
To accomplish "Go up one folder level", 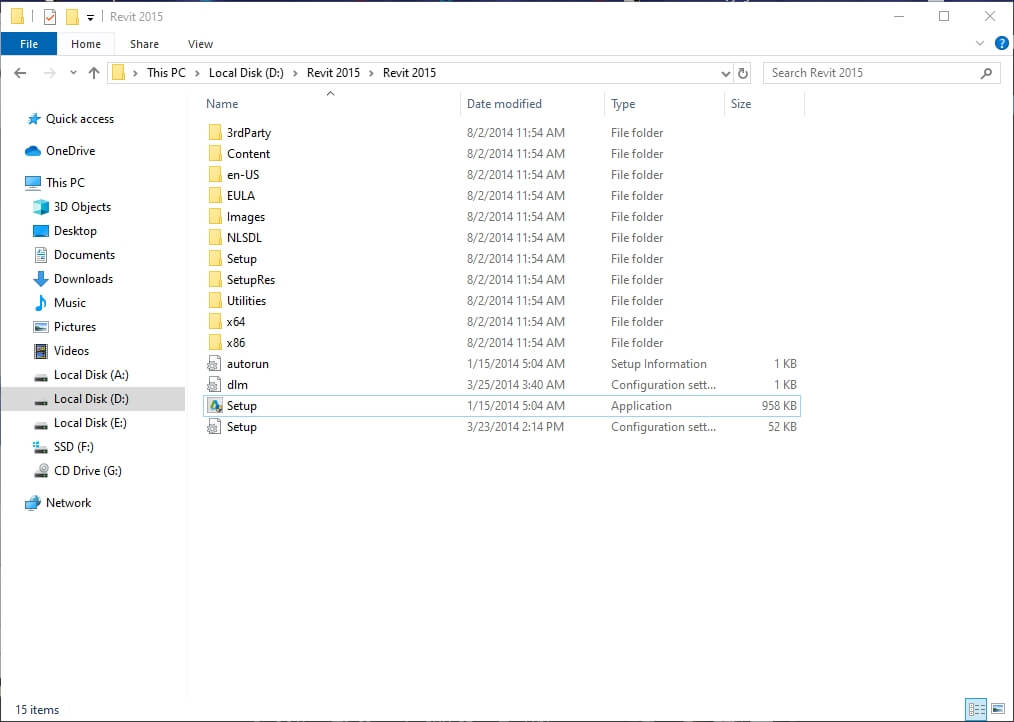I will [94, 73].
